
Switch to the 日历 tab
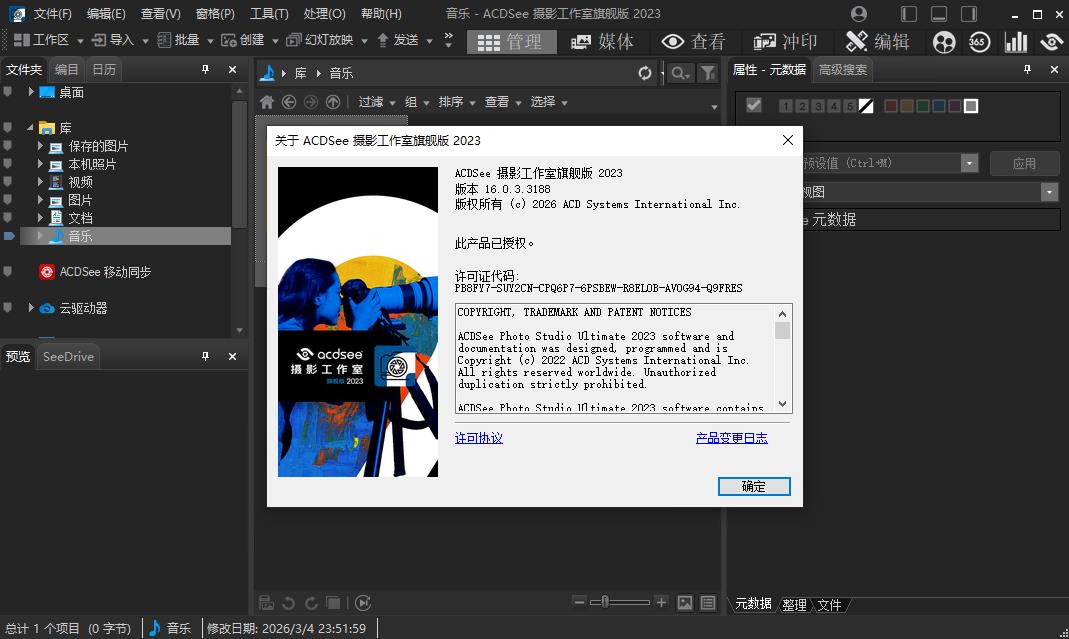point(104,69)
